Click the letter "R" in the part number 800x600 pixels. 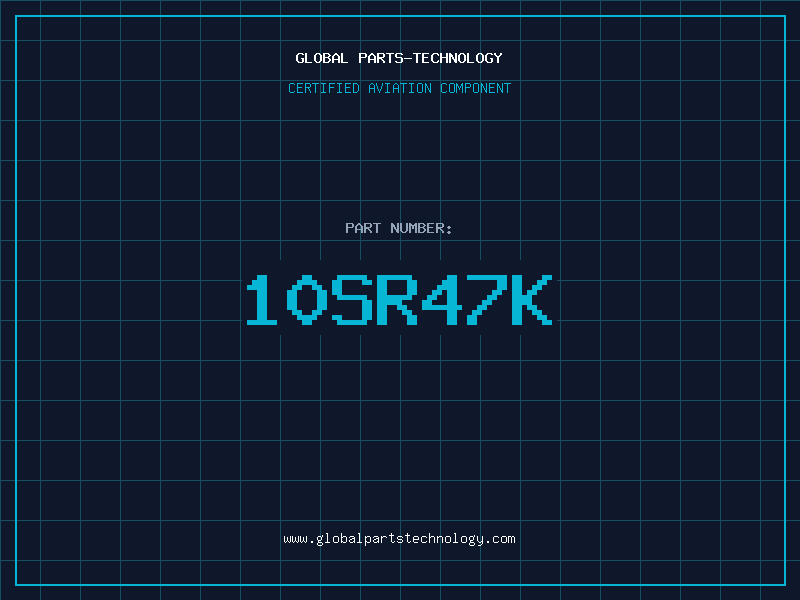(x=396, y=300)
